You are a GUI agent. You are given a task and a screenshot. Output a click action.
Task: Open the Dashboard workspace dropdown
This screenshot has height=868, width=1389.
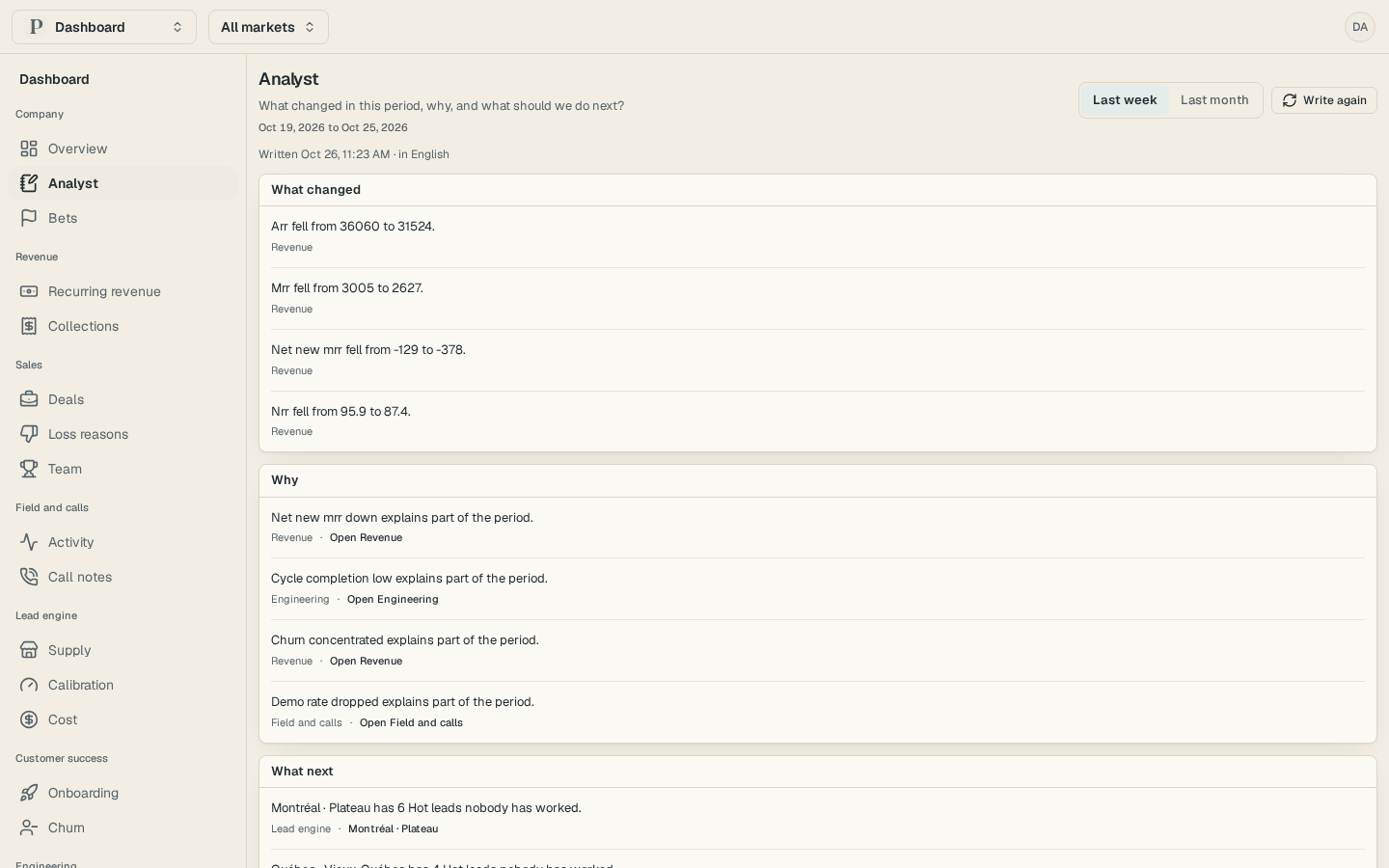pos(104,27)
